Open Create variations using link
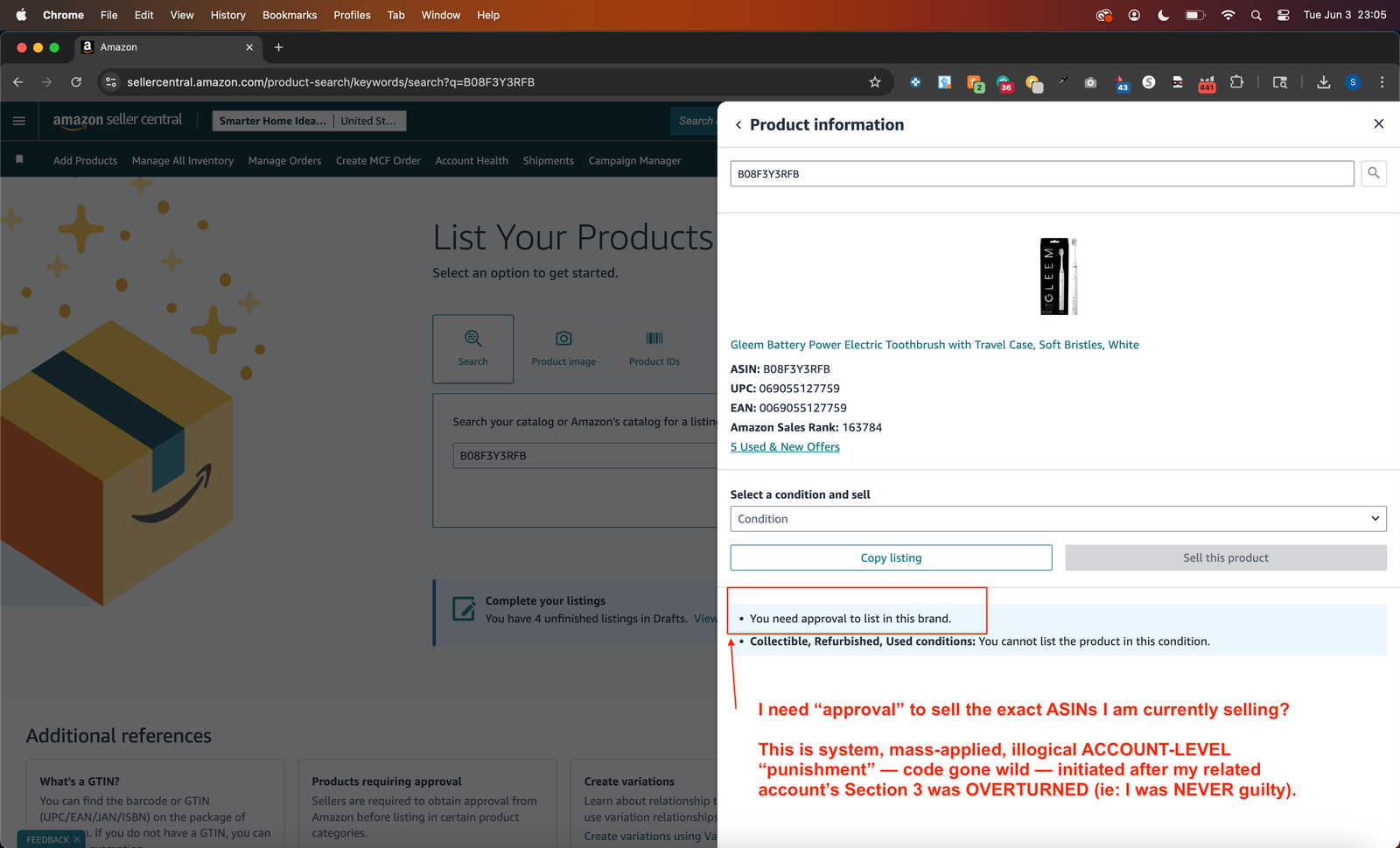Viewport: 1400px width, 848px height. pos(650,837)
